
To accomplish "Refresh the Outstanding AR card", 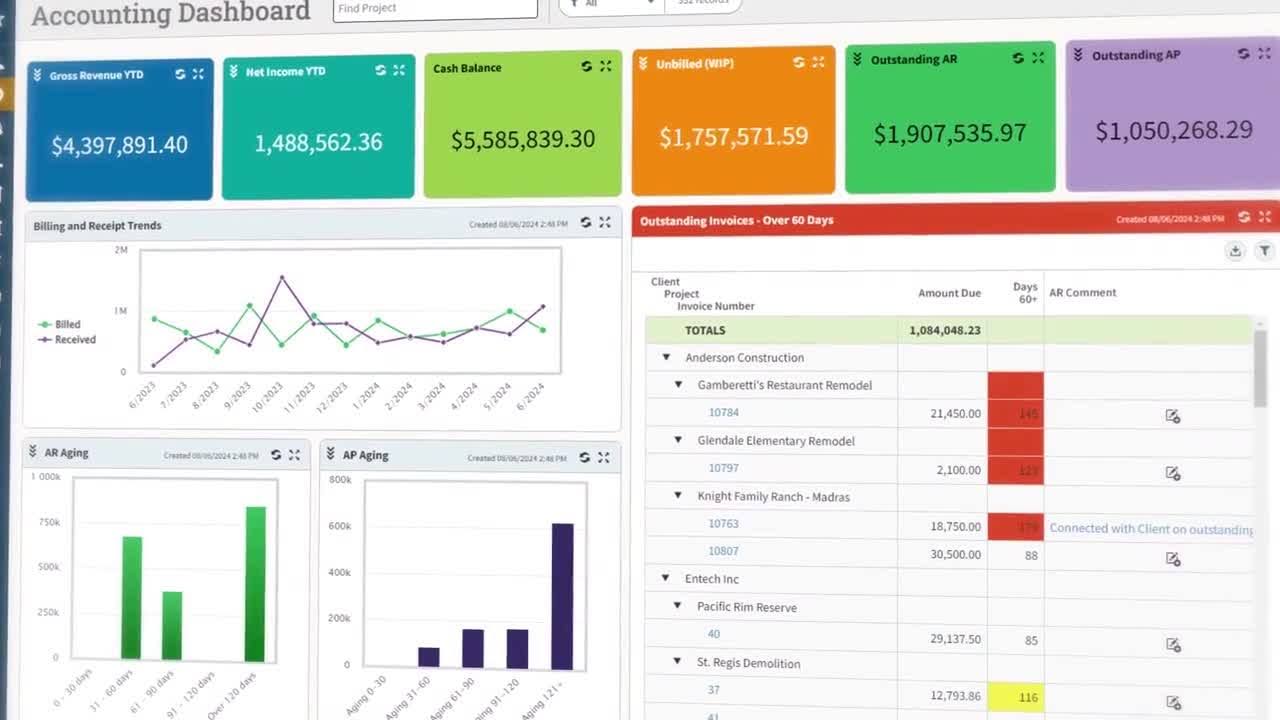I will point(1018,58).
